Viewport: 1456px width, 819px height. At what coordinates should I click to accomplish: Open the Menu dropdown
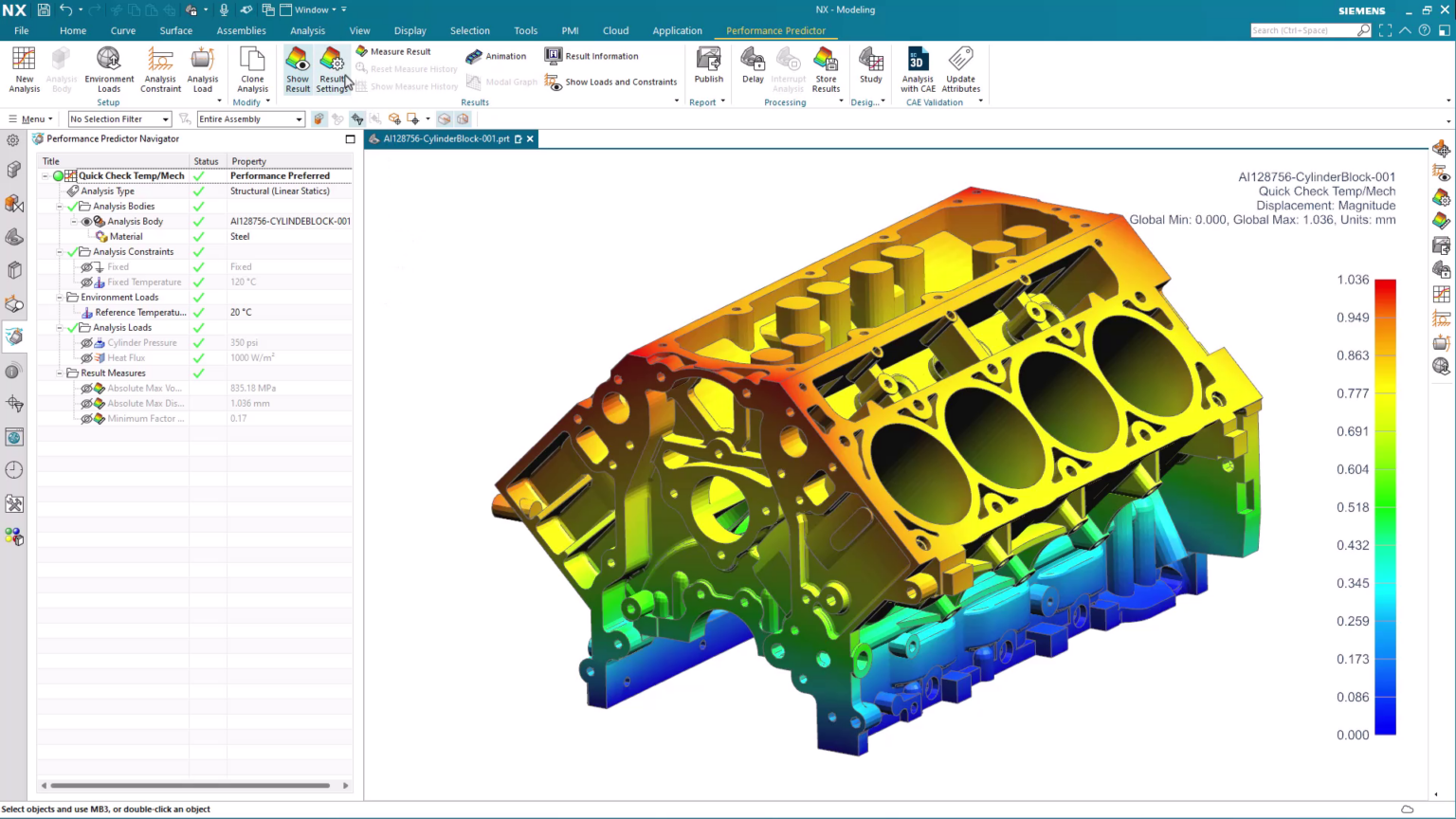tap(30, 118)
